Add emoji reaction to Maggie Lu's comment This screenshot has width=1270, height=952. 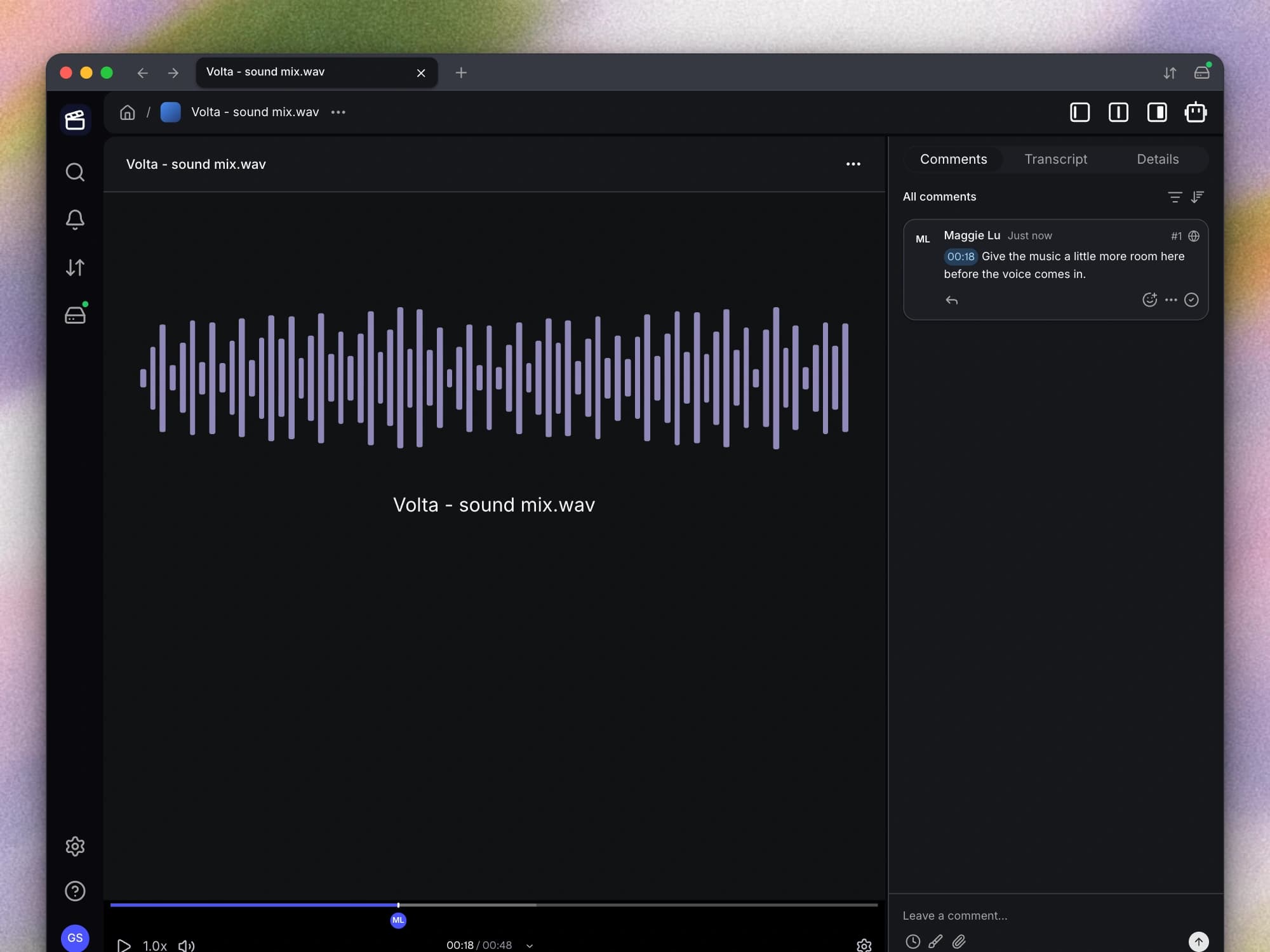(x=1149, y=300)
